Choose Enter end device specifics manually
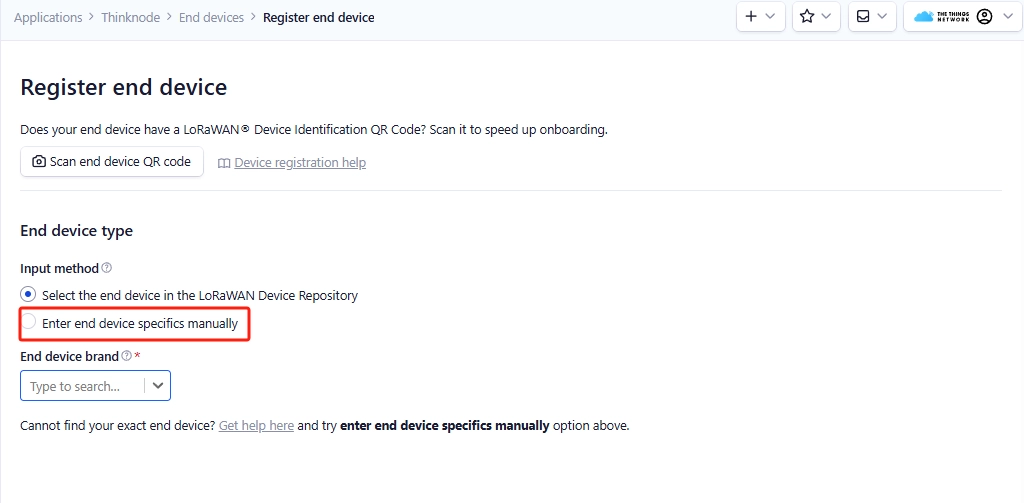1024x503 pixels. [x=29, y=323]
